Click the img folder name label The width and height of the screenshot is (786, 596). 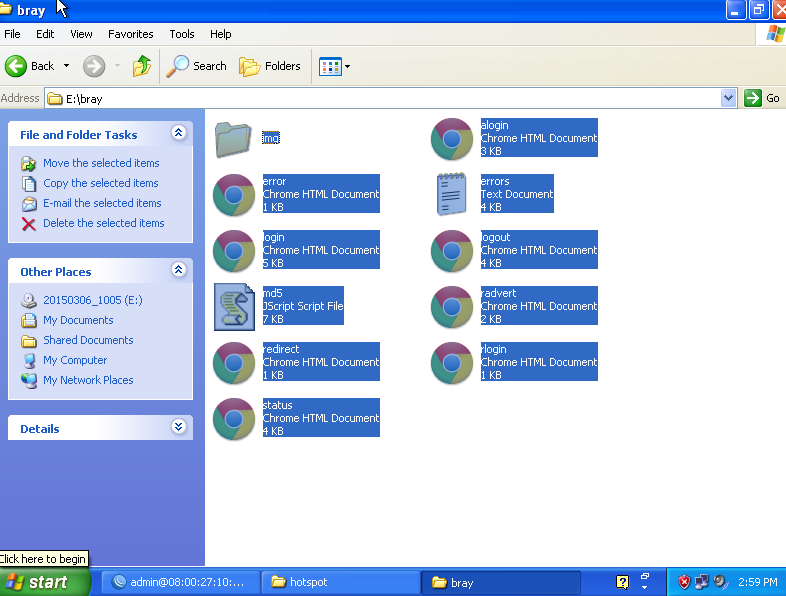(271, 138)
